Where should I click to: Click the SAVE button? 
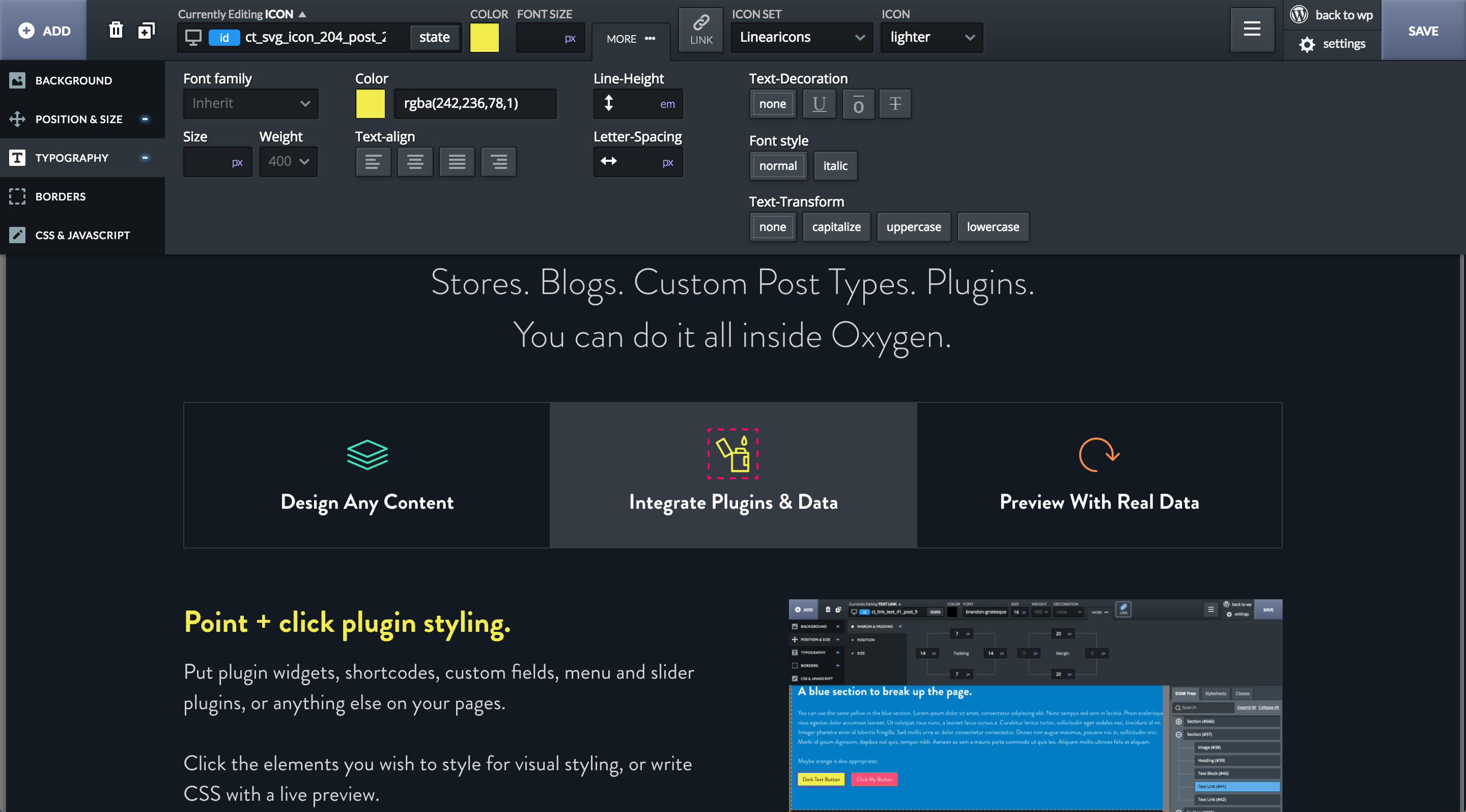click(1423, 31)
